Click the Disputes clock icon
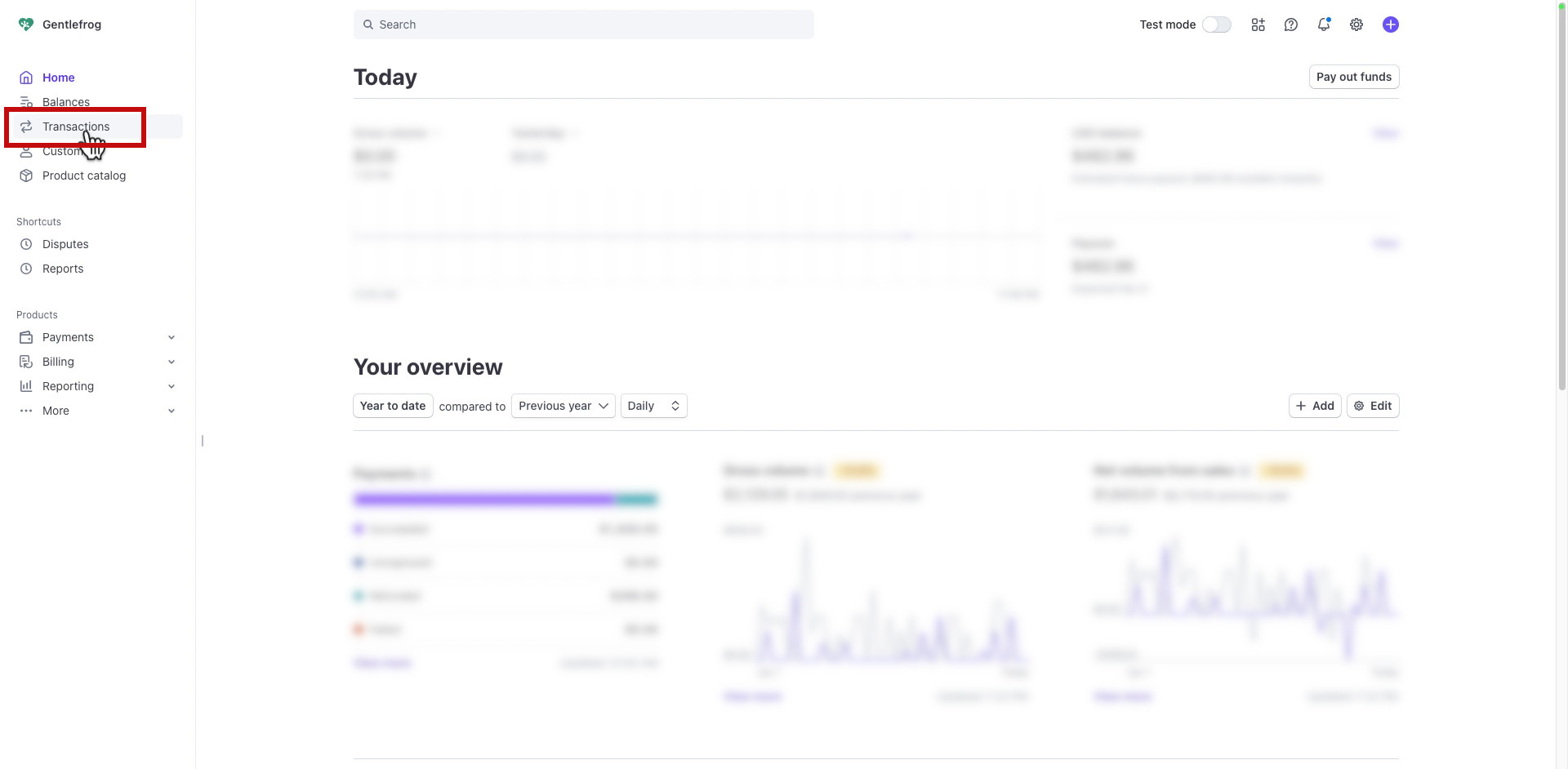The image size is (1568, 769). tap(26, 244)
